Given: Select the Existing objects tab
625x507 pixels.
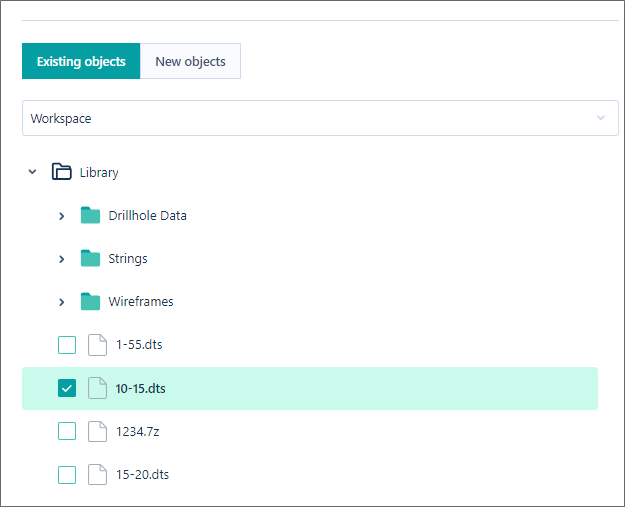Looking at the screenshot, I should click(x=81, y=61).
